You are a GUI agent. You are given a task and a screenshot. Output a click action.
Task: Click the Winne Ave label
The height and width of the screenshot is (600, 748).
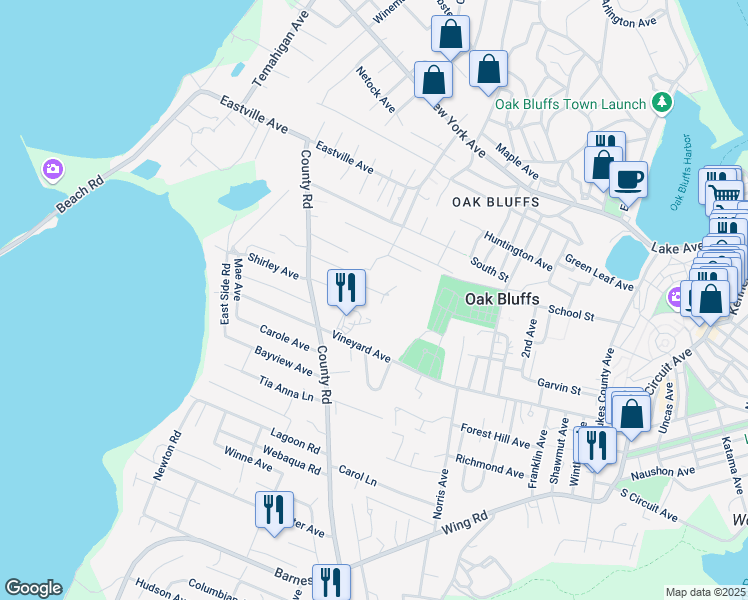248,459
